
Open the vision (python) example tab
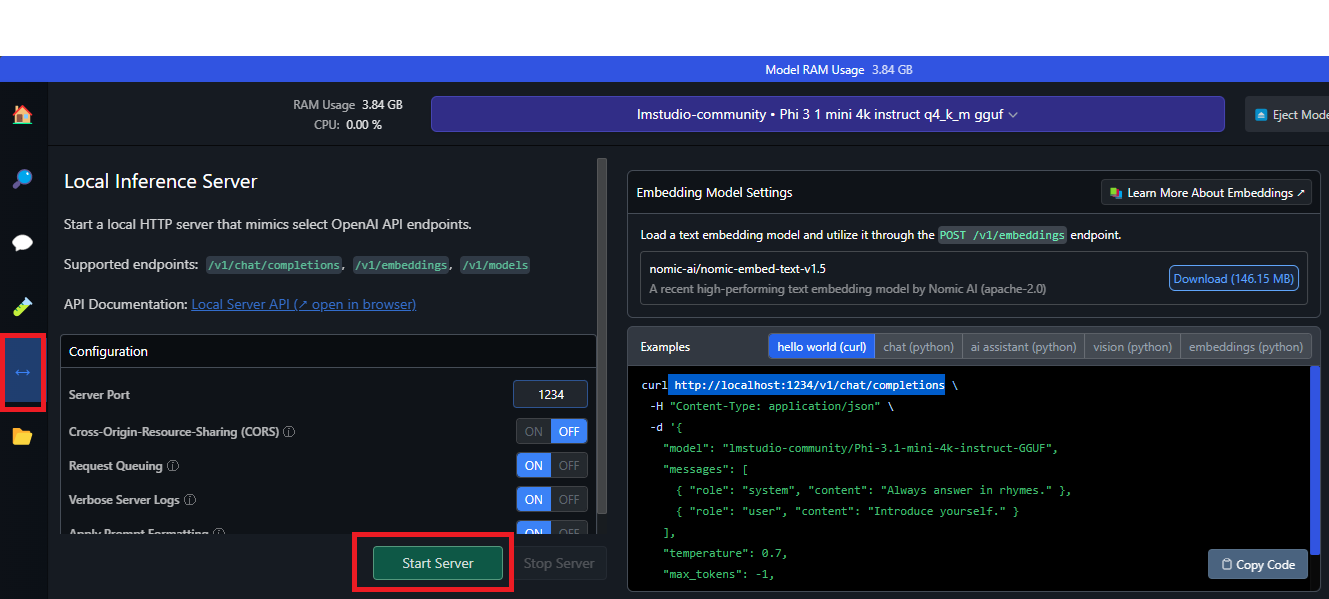point(1131,346)
